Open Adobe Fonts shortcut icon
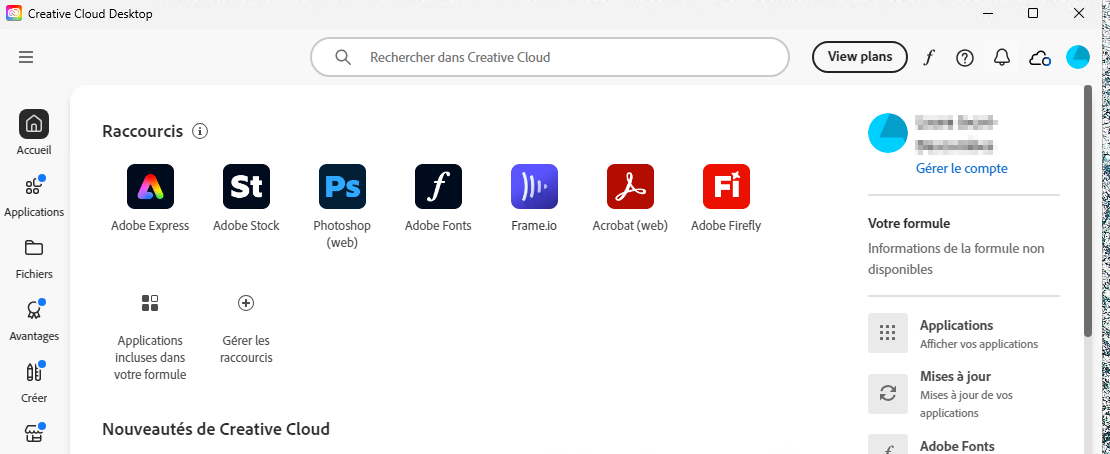 pyautogui.click(x=438, y=187)
